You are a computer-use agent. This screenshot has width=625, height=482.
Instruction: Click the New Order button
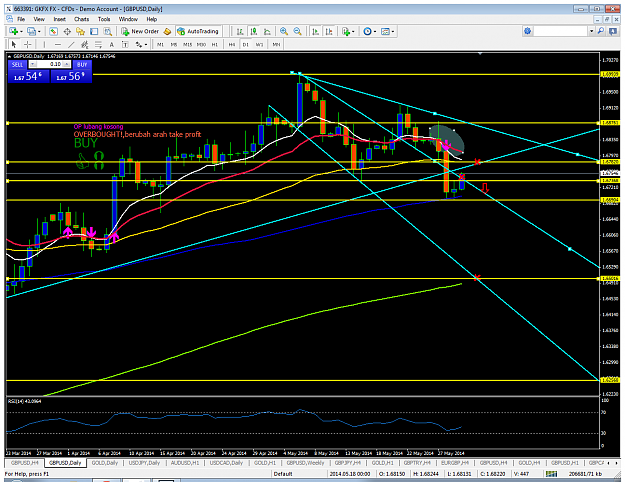tap(140, 31)
